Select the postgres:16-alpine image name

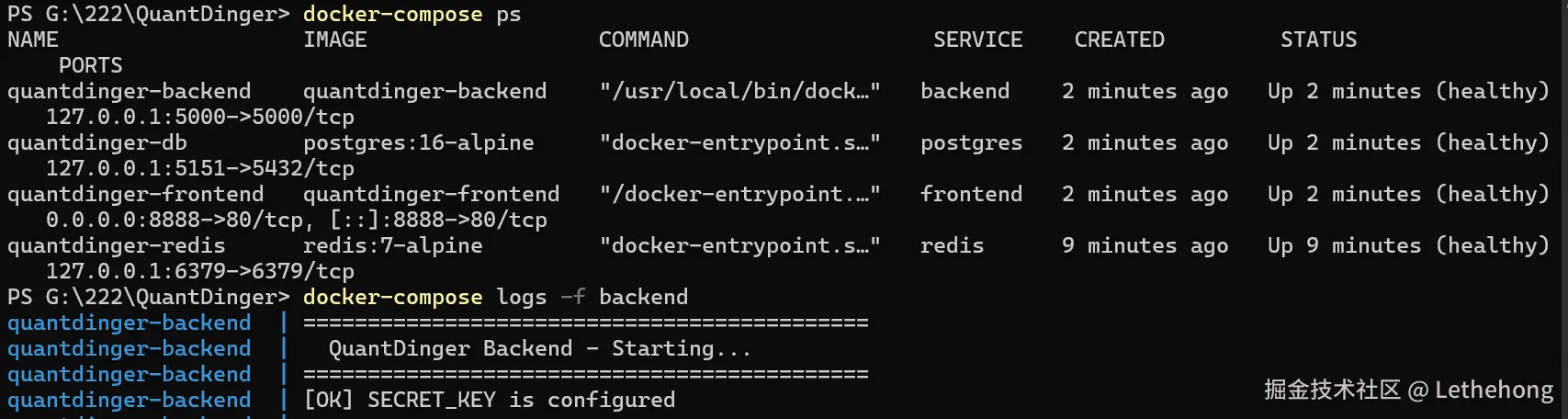(418, 142)
